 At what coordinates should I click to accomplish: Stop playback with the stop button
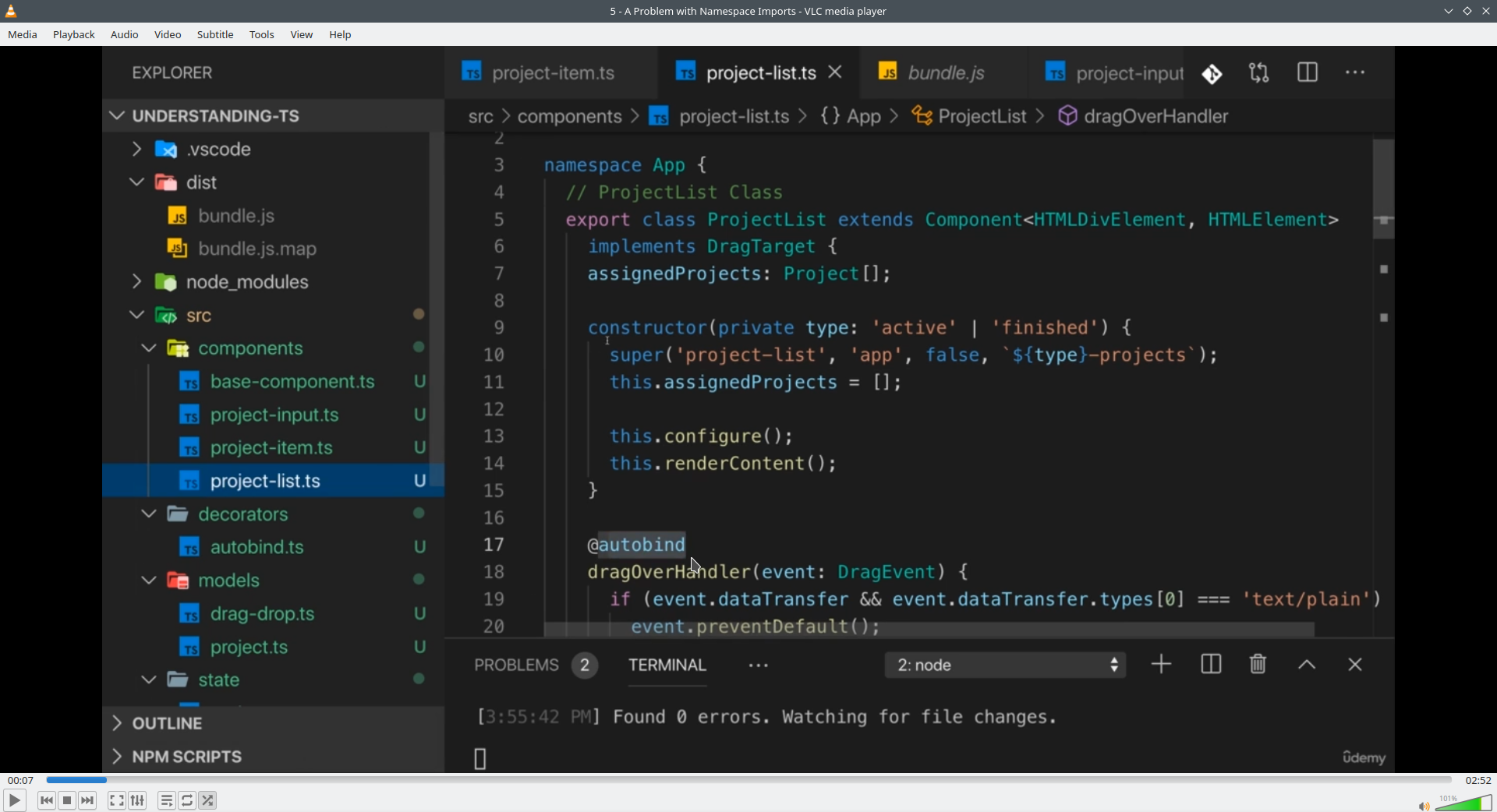pyautogui.click(x=68, y=800)
